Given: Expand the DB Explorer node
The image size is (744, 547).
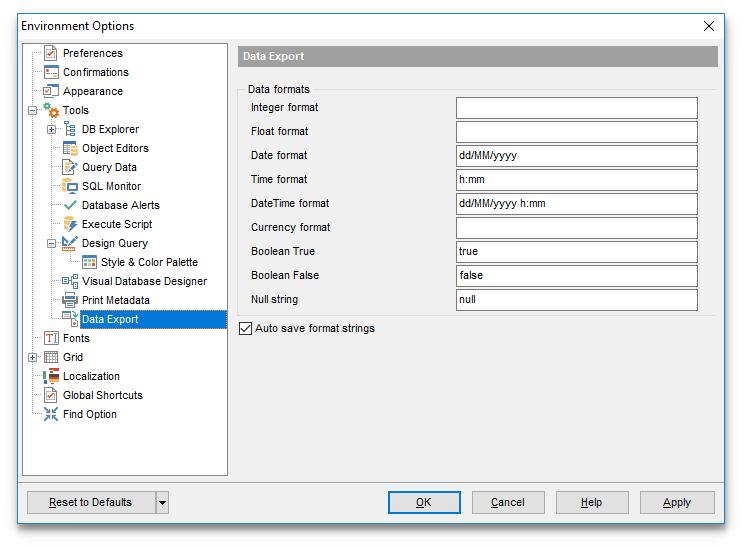Looking at the screenshot, I should tap(52, 129).
